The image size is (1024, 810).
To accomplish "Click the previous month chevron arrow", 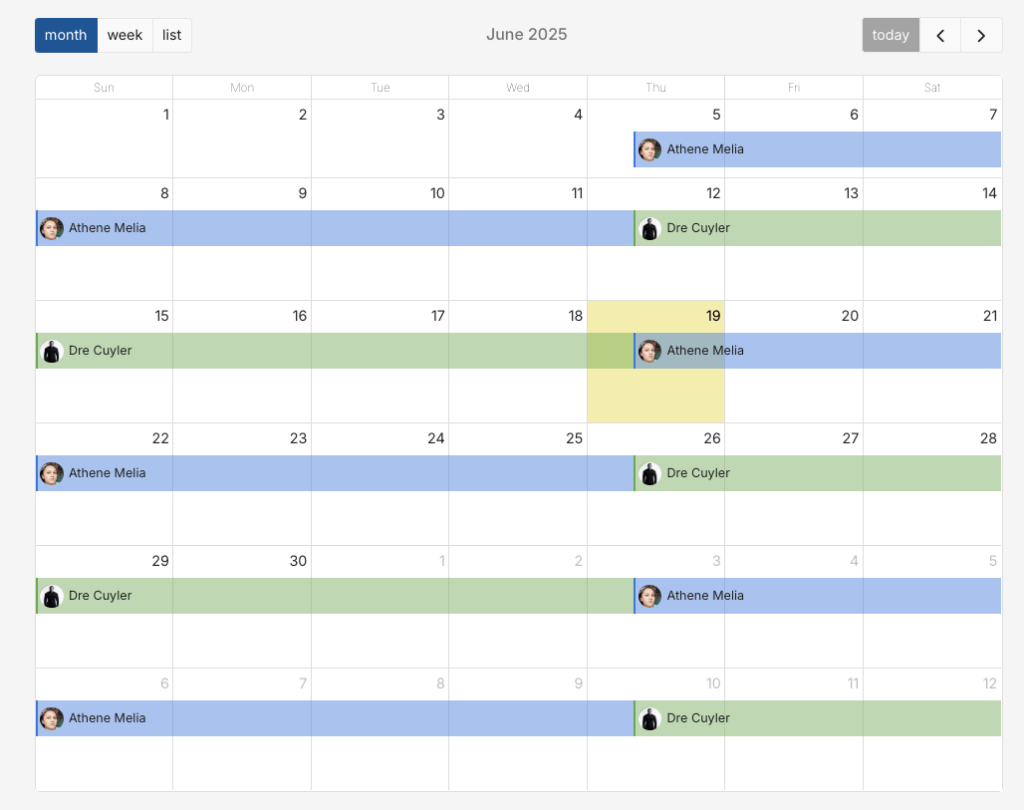I will point(940,35).
